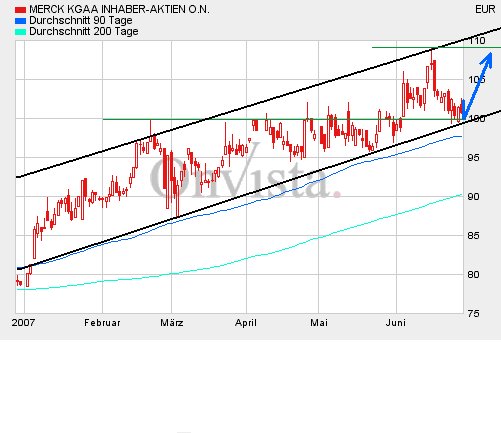
Task: Select the 'Durchschnitt 200 Tage' legend label
Action: (x=84, y=31)
